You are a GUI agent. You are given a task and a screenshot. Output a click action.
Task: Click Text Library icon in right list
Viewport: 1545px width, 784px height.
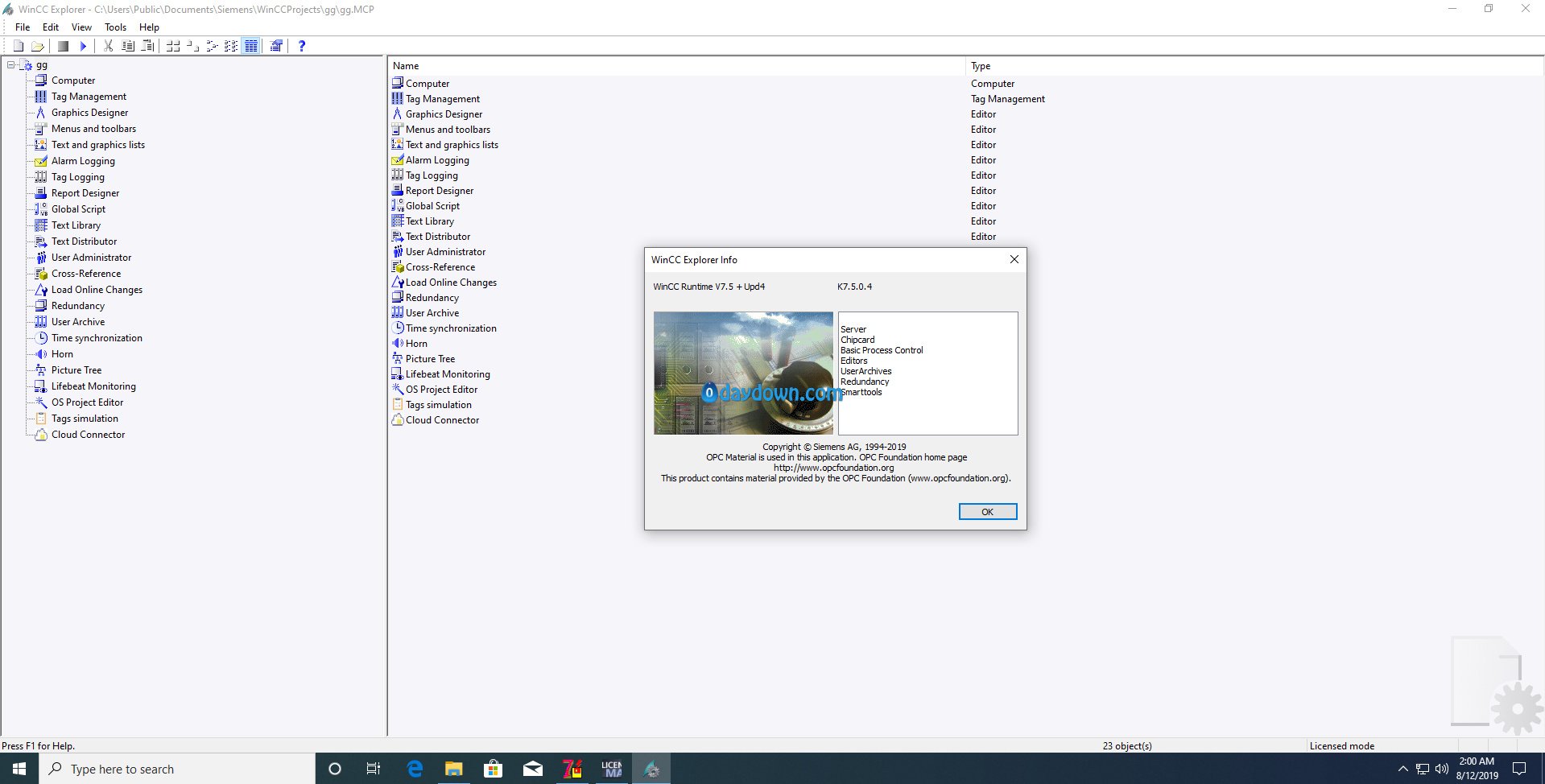[x=397, y=221]
